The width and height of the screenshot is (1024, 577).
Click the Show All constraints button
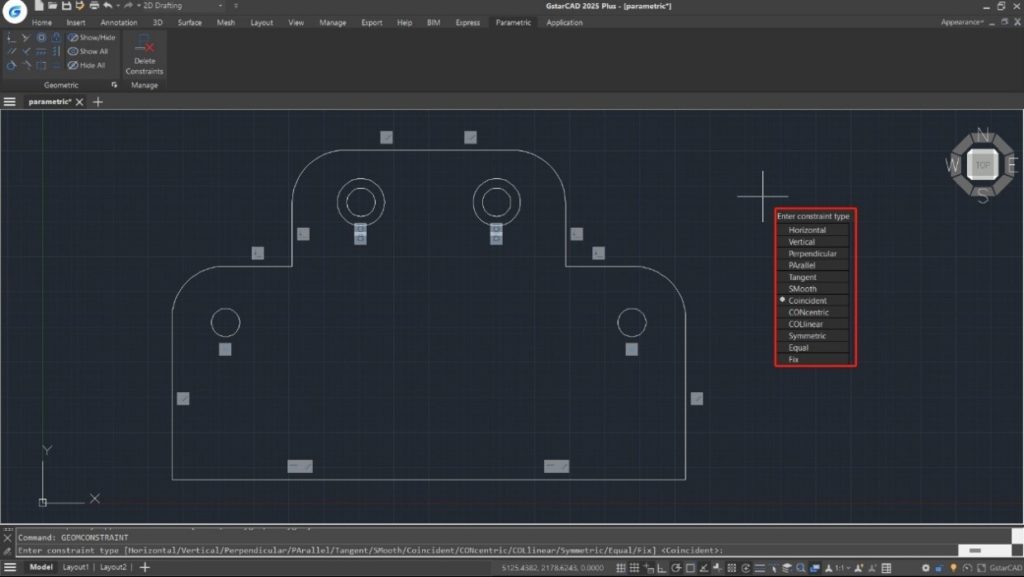click(88, 51)
